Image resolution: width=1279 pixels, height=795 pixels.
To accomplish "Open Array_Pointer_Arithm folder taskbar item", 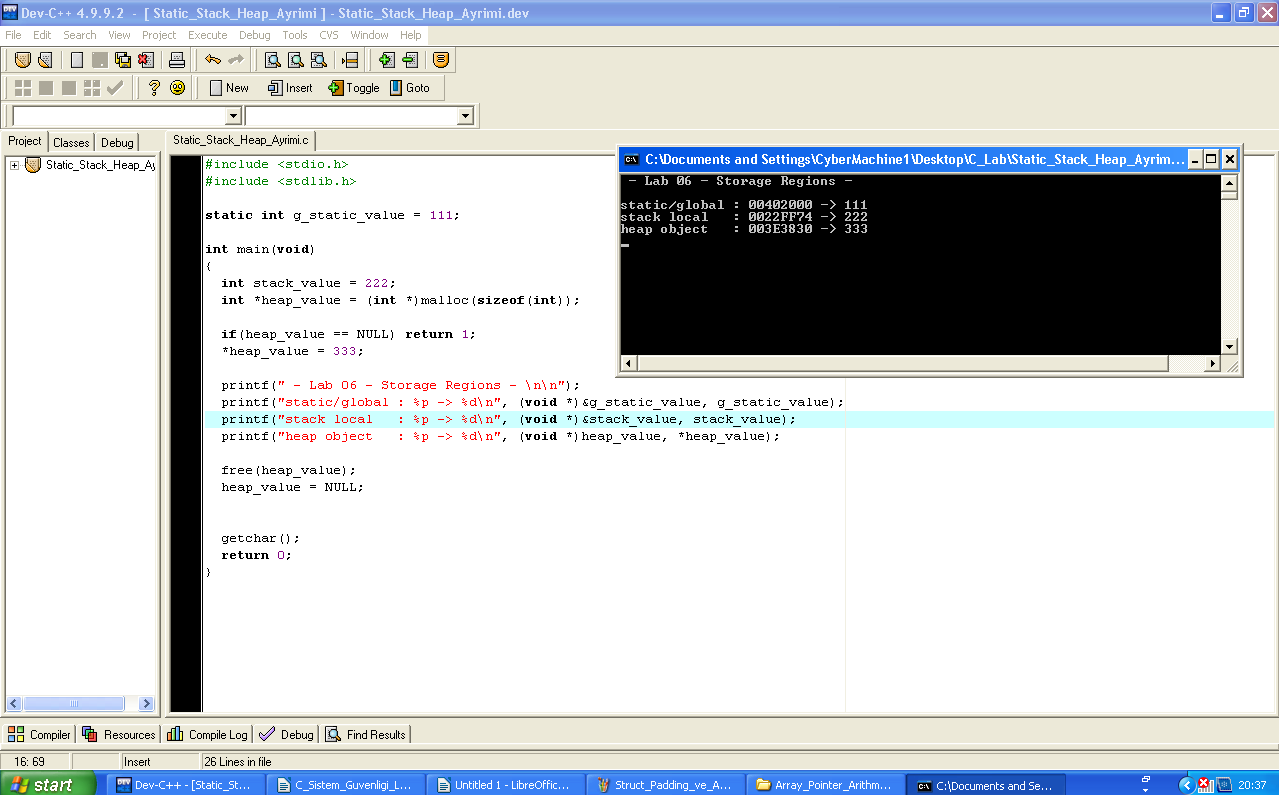I will (828, 785).
